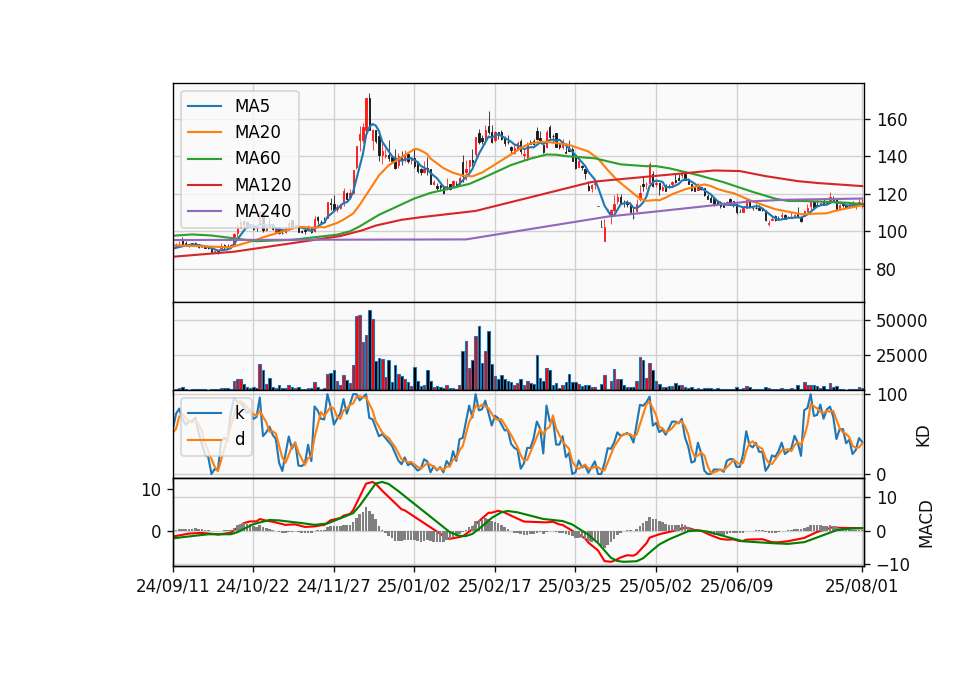Screen dimensions: 960x690
Task: Click the MA60 legend label
Action: pyautogui.click(x=258, y=158)
